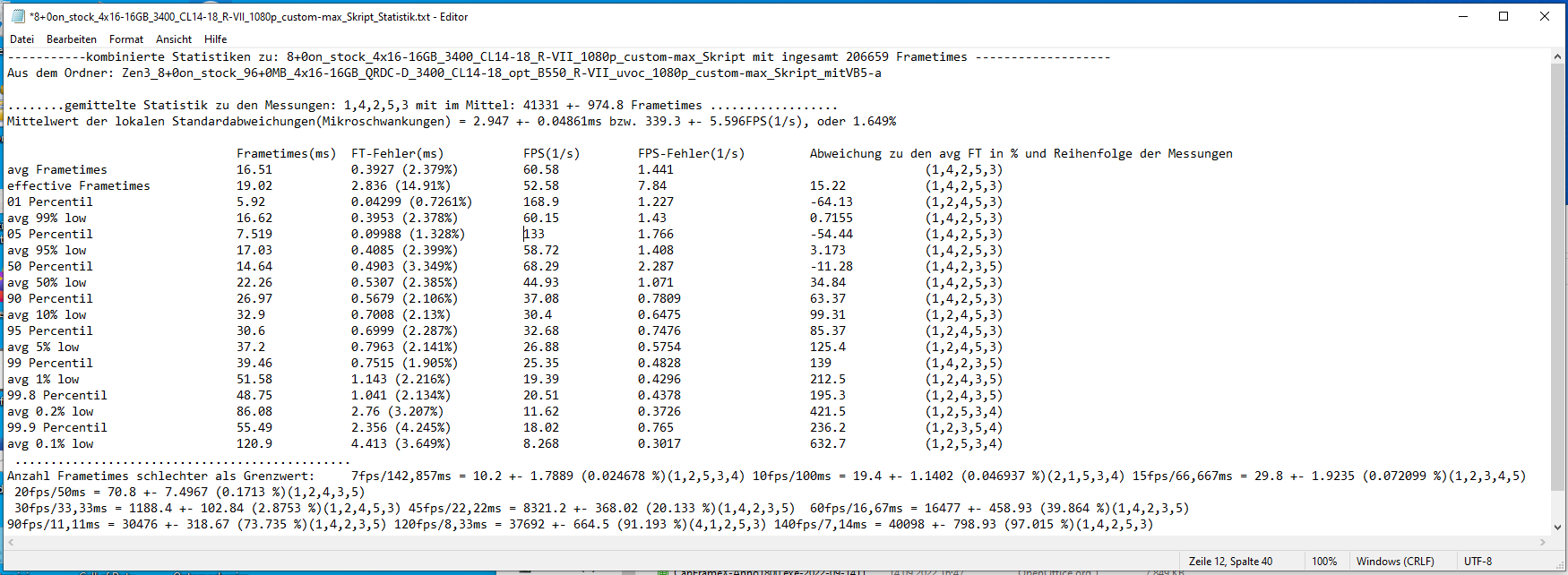Click the FPS value 8.268
The image size is (1568, 575).
pyautogui.click(x=541, y=444)
